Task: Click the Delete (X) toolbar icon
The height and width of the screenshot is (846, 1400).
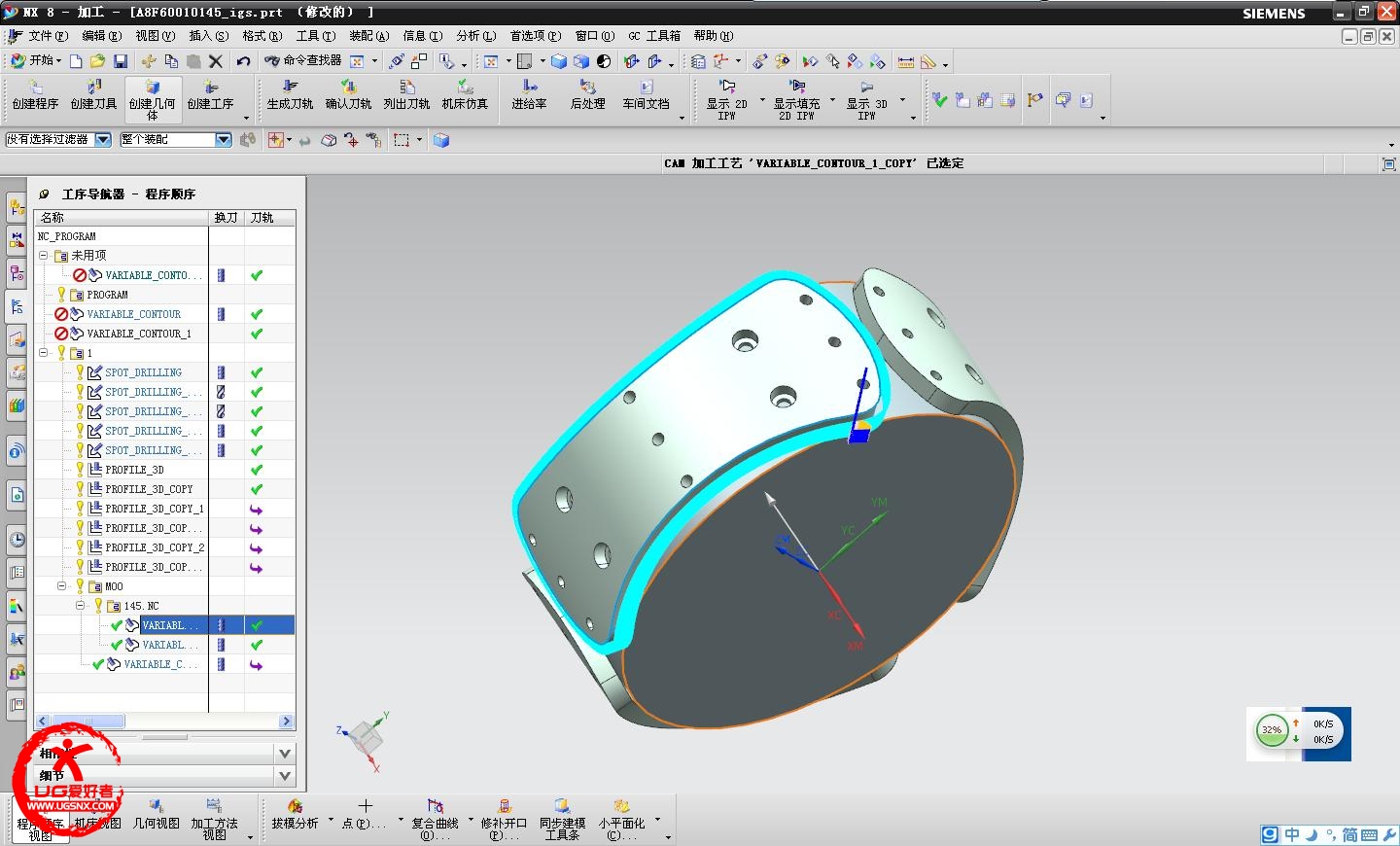Action: pos(216,61)
